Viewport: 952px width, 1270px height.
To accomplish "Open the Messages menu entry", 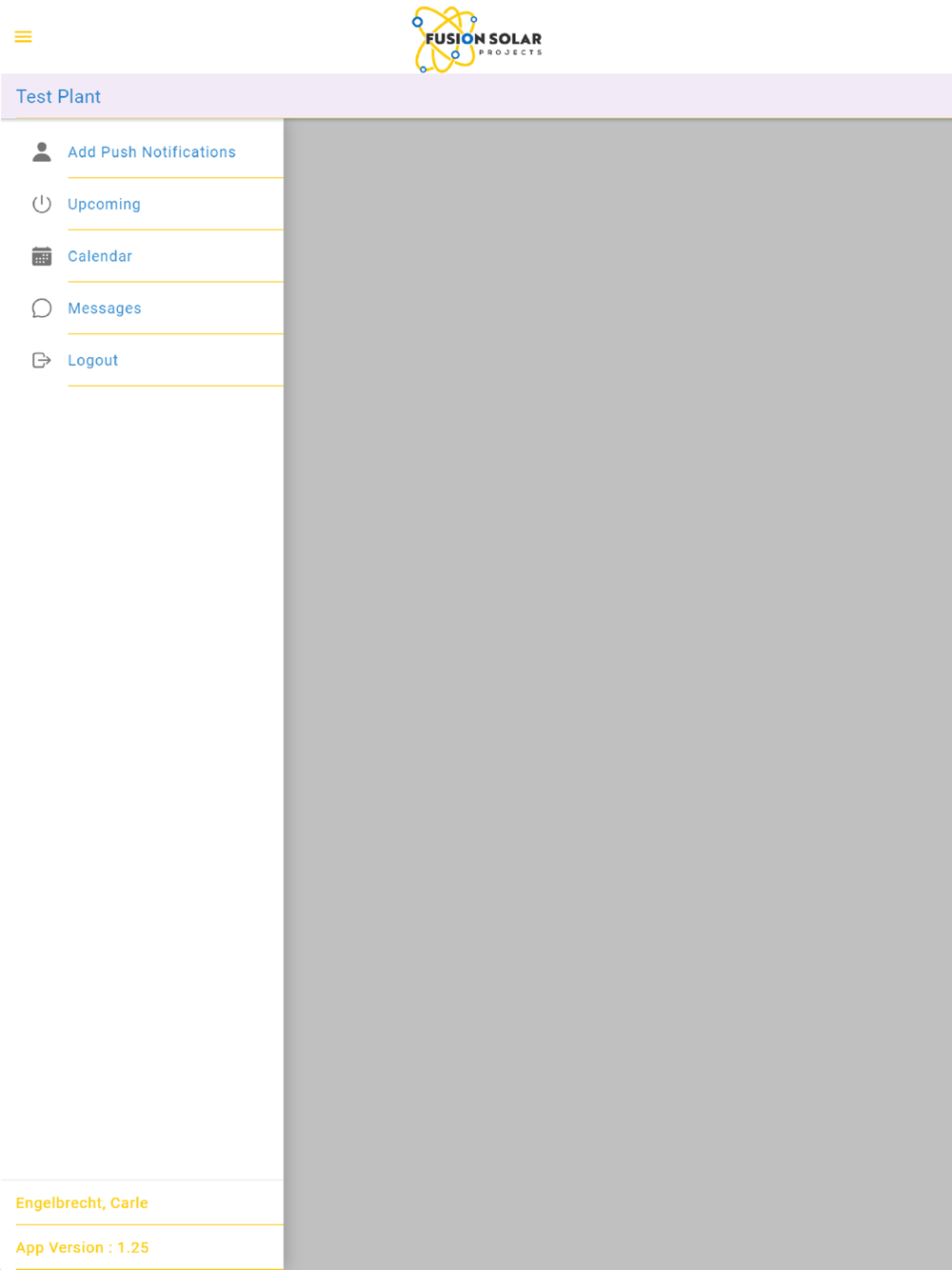I will pos(142,308).
